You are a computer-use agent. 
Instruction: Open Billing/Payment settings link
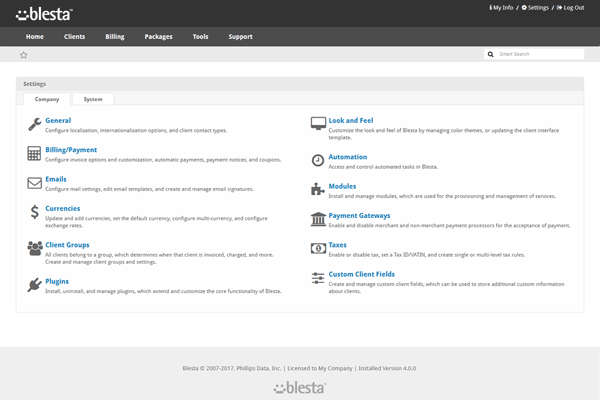tap(71, 150)
